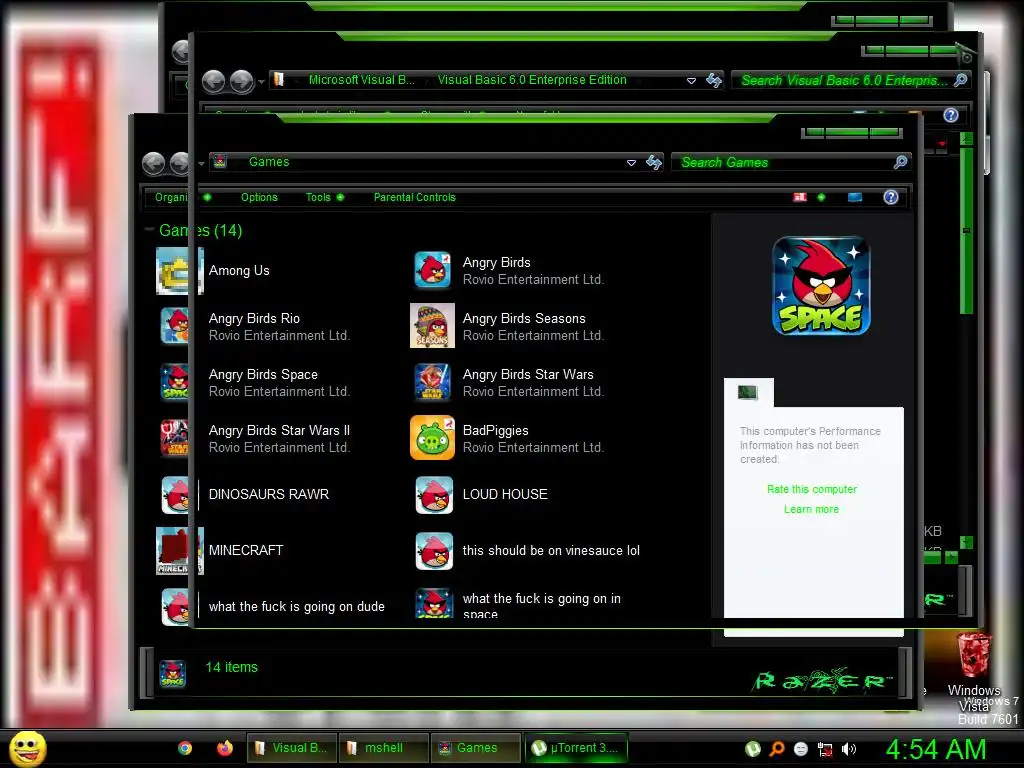The width and height of the screenshot is (1024, 768).
Task: Collapse the Games (14) group header
Action: point(150,230)
